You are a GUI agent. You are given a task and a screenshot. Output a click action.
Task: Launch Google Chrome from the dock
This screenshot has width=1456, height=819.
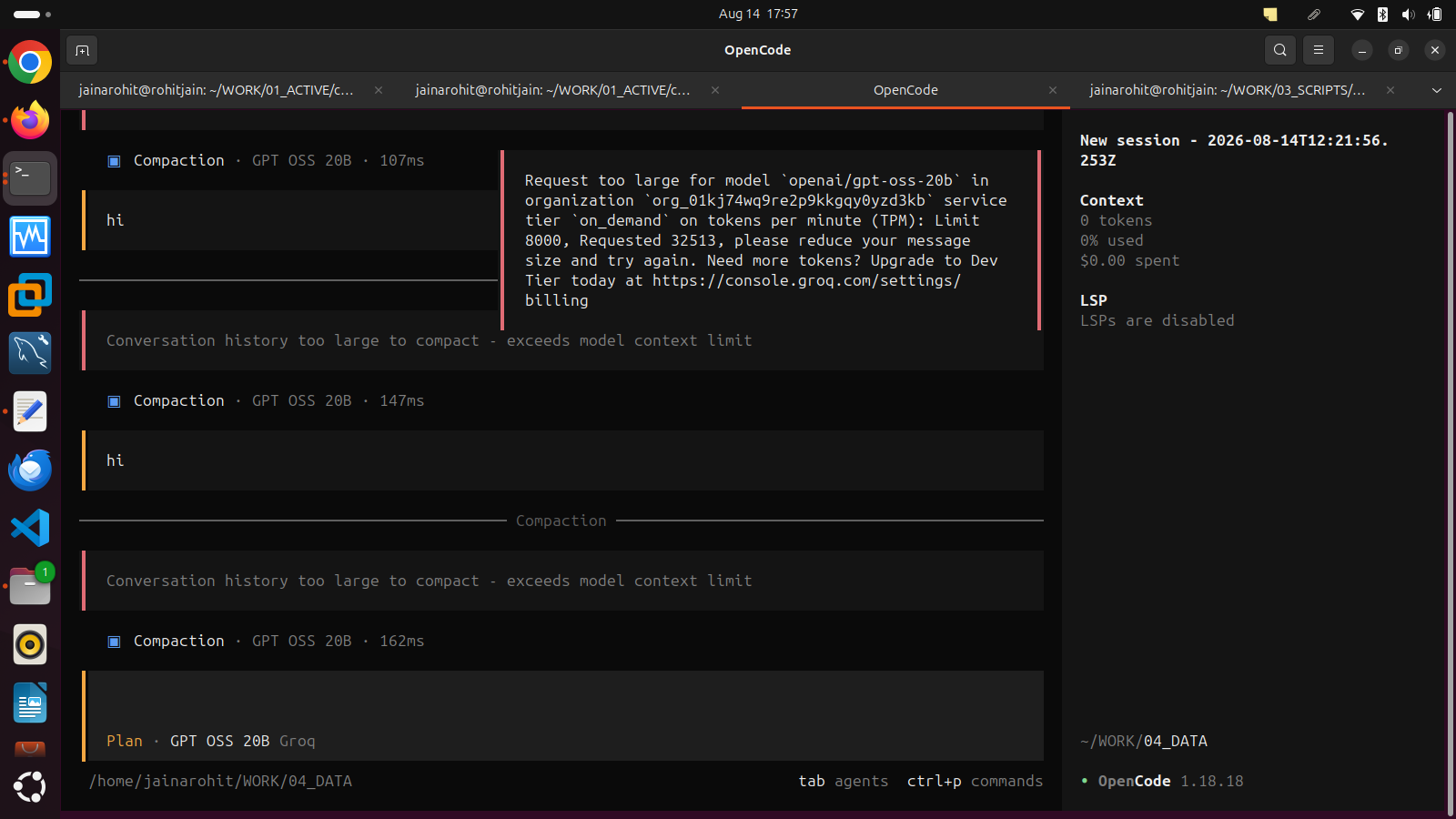point(30,62)
